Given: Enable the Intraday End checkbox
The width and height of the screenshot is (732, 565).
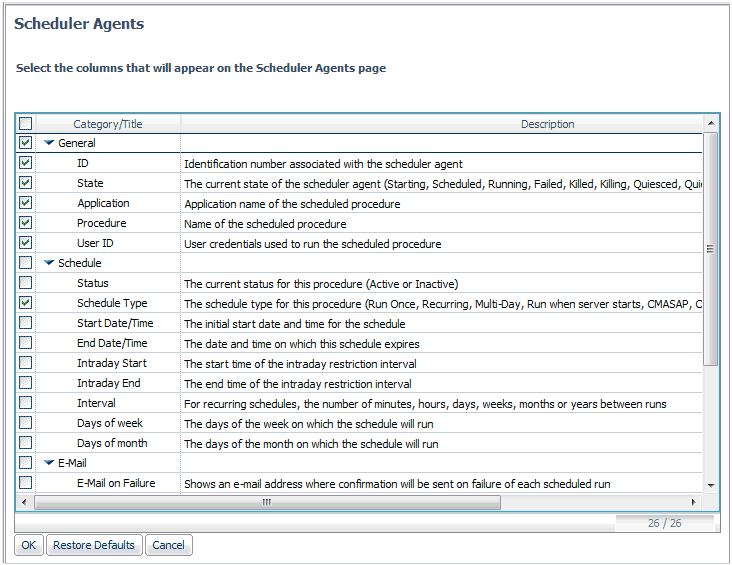Looking at the screenshot, I should 25,383.
